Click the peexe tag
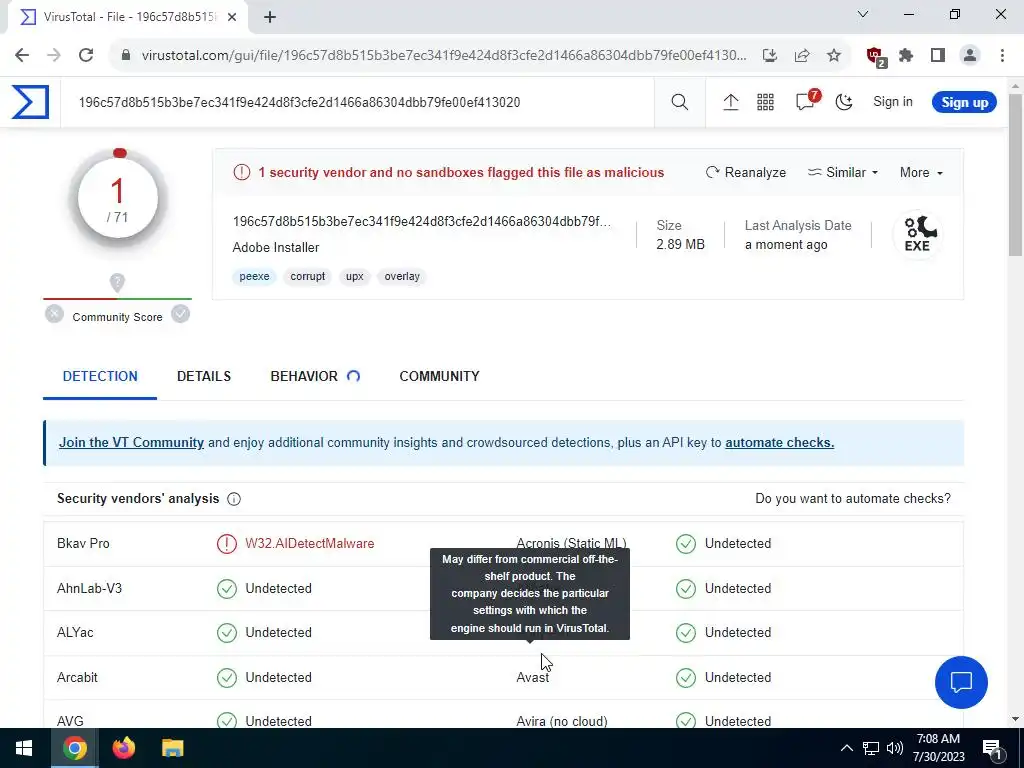 pyautogui.click(x=254, y=276)
